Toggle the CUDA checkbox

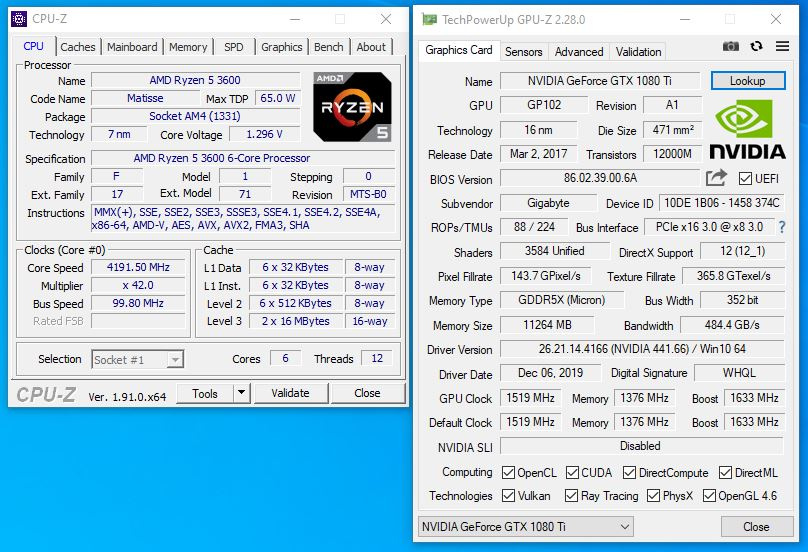(x=572, y=473)
